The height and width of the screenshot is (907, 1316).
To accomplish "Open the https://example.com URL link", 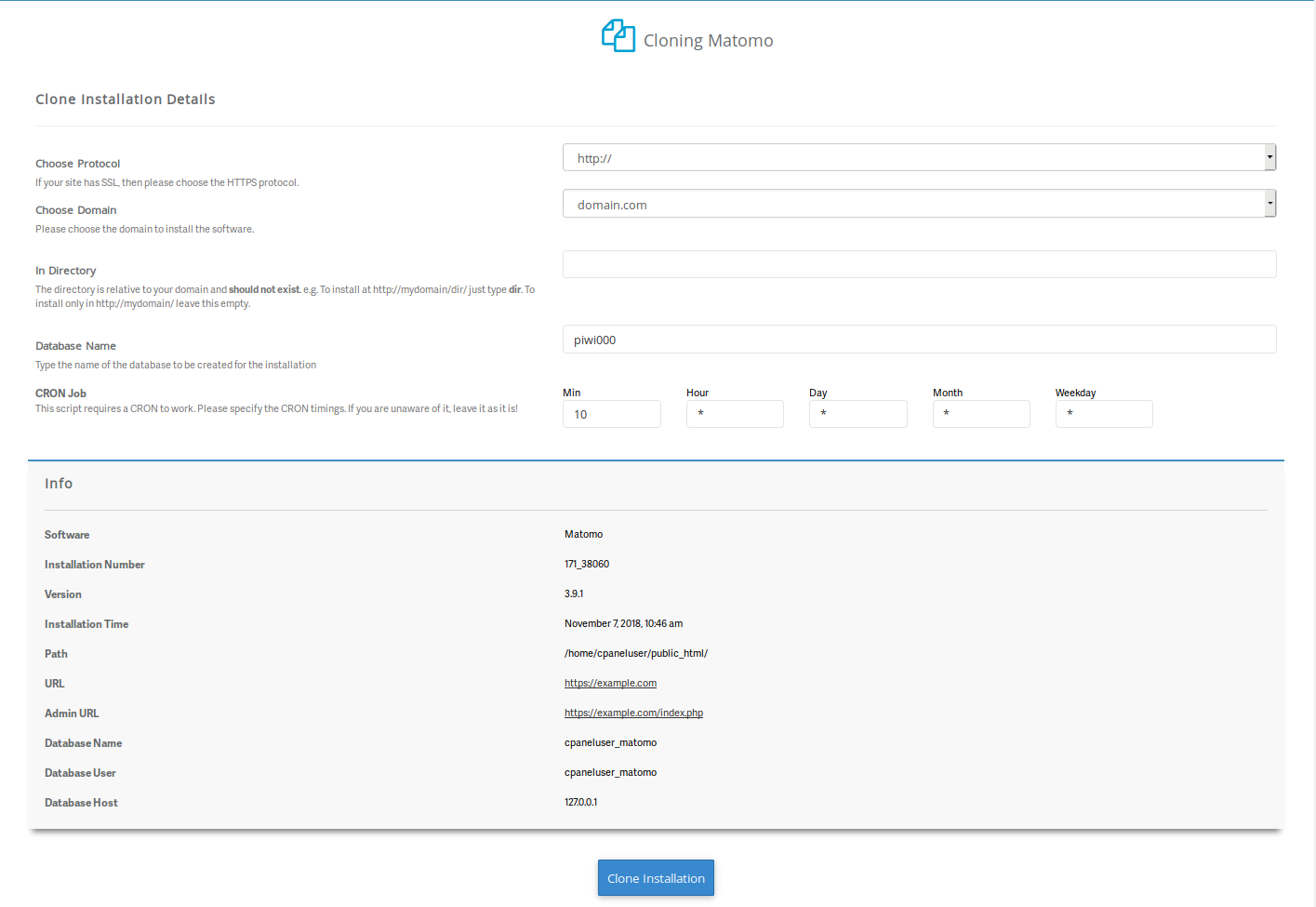I will point(610,683).
